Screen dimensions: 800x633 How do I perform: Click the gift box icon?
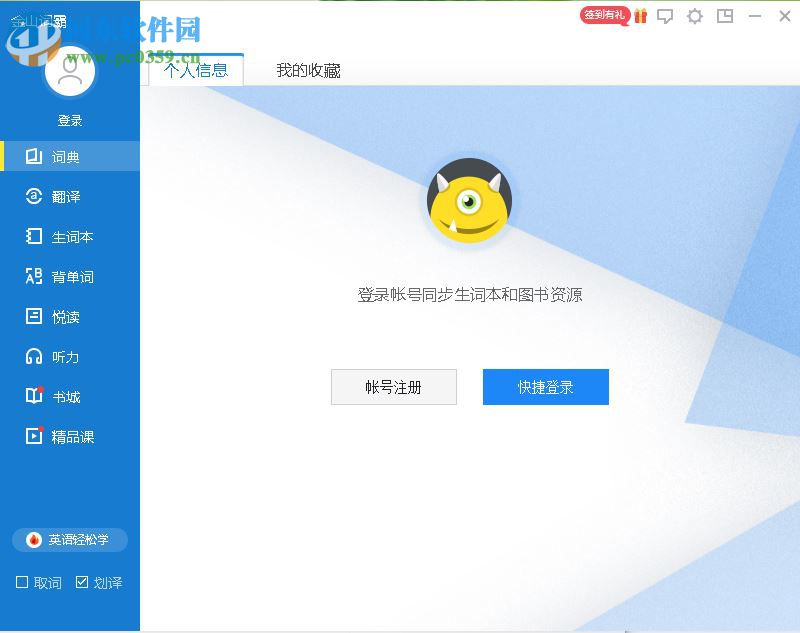point(641,16)
